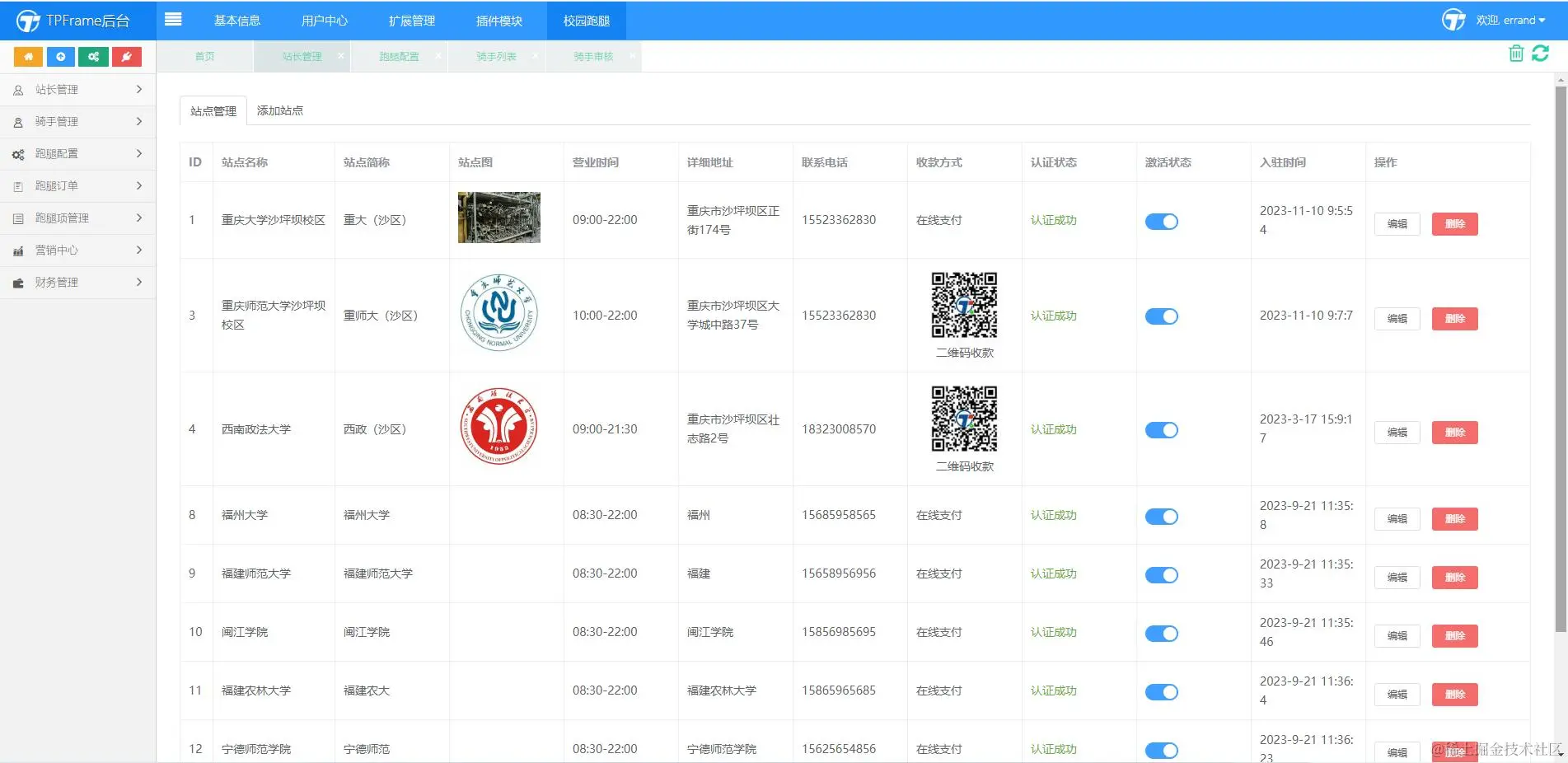Click the green trash icon above the table

point(1516,54)
